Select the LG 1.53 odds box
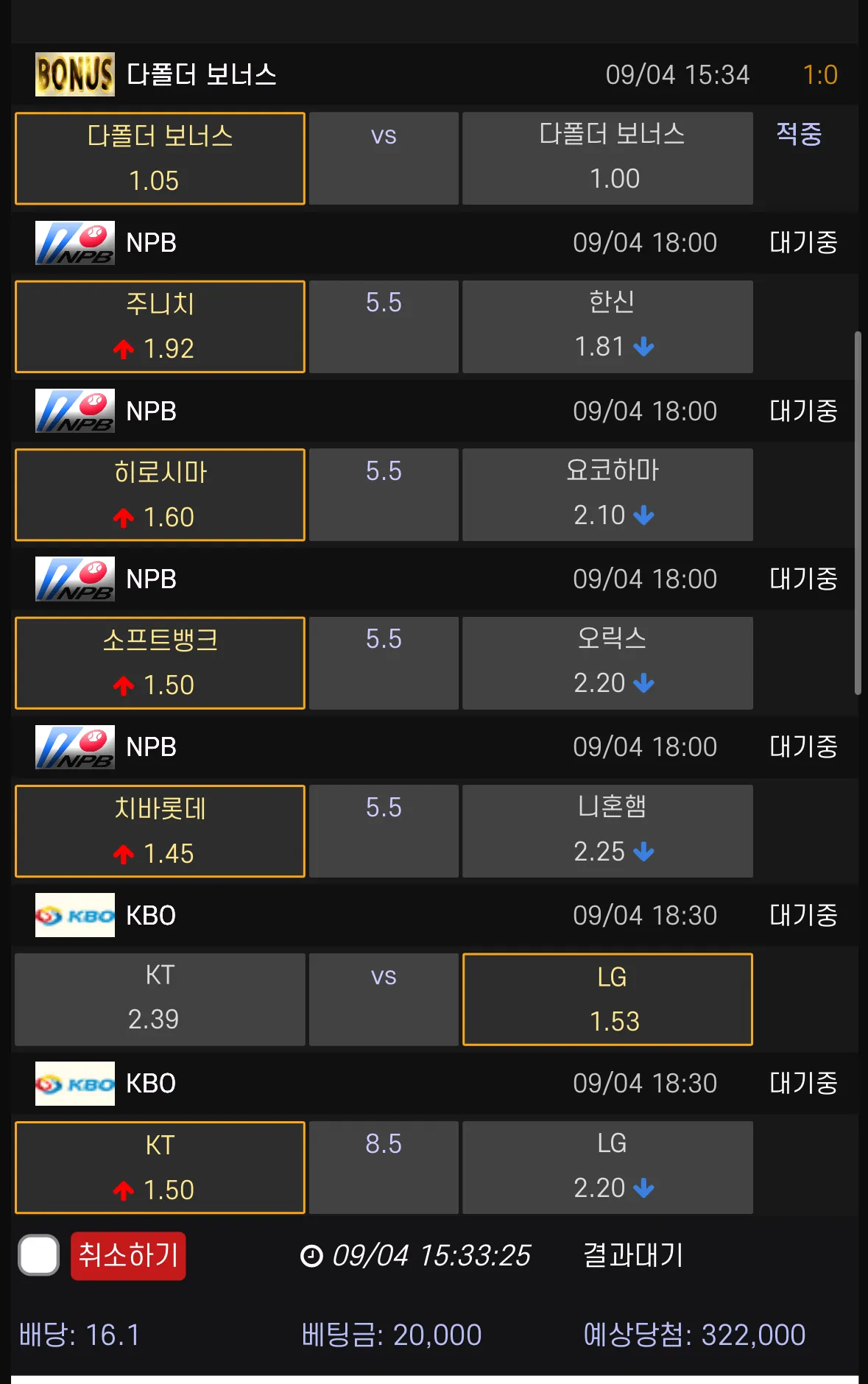Image resolution: width=868 pixels, height=1384 pixels. [x=607, y=999]
